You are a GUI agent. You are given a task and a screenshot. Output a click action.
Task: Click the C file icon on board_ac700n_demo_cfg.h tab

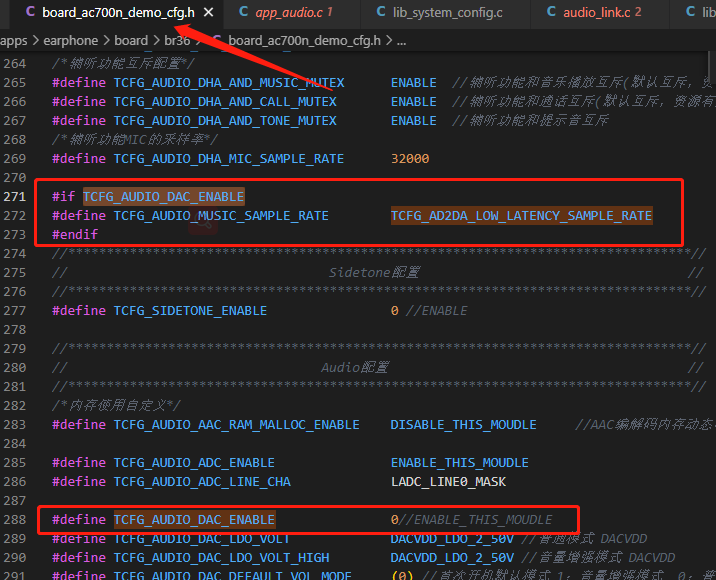(x=31, y=12)
